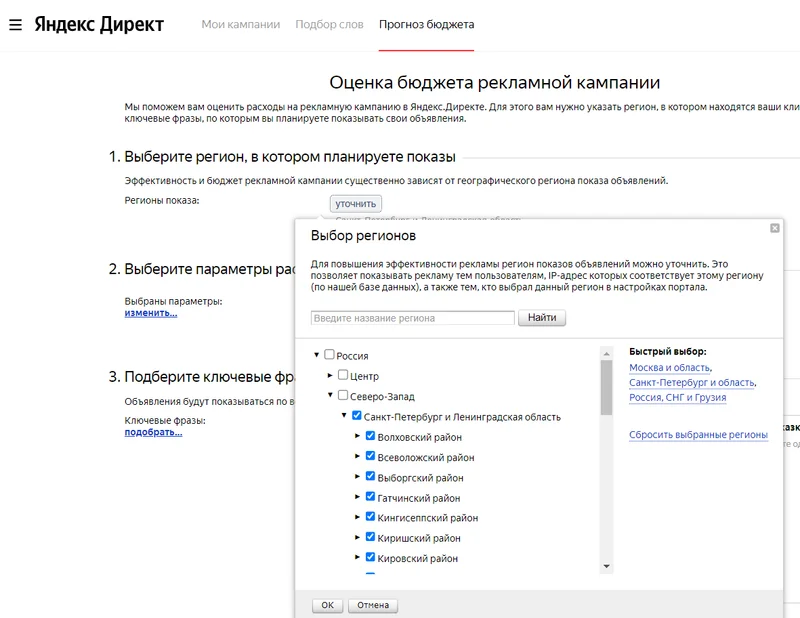Check the Северо-Запад checkbox
Screen dimensions: 800x618
click(343, 395)
